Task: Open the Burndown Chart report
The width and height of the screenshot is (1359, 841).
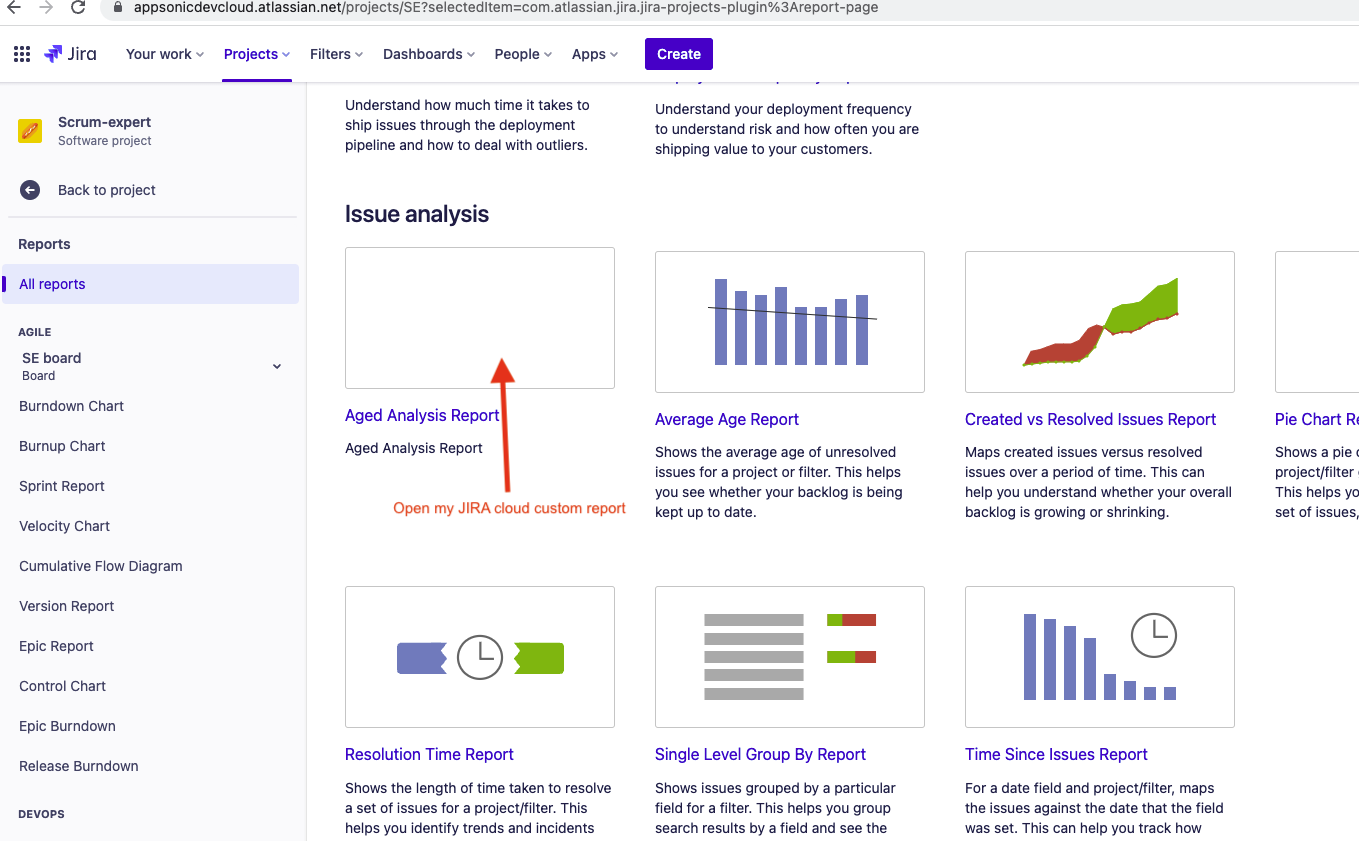Action: click(x=72, y=406)
